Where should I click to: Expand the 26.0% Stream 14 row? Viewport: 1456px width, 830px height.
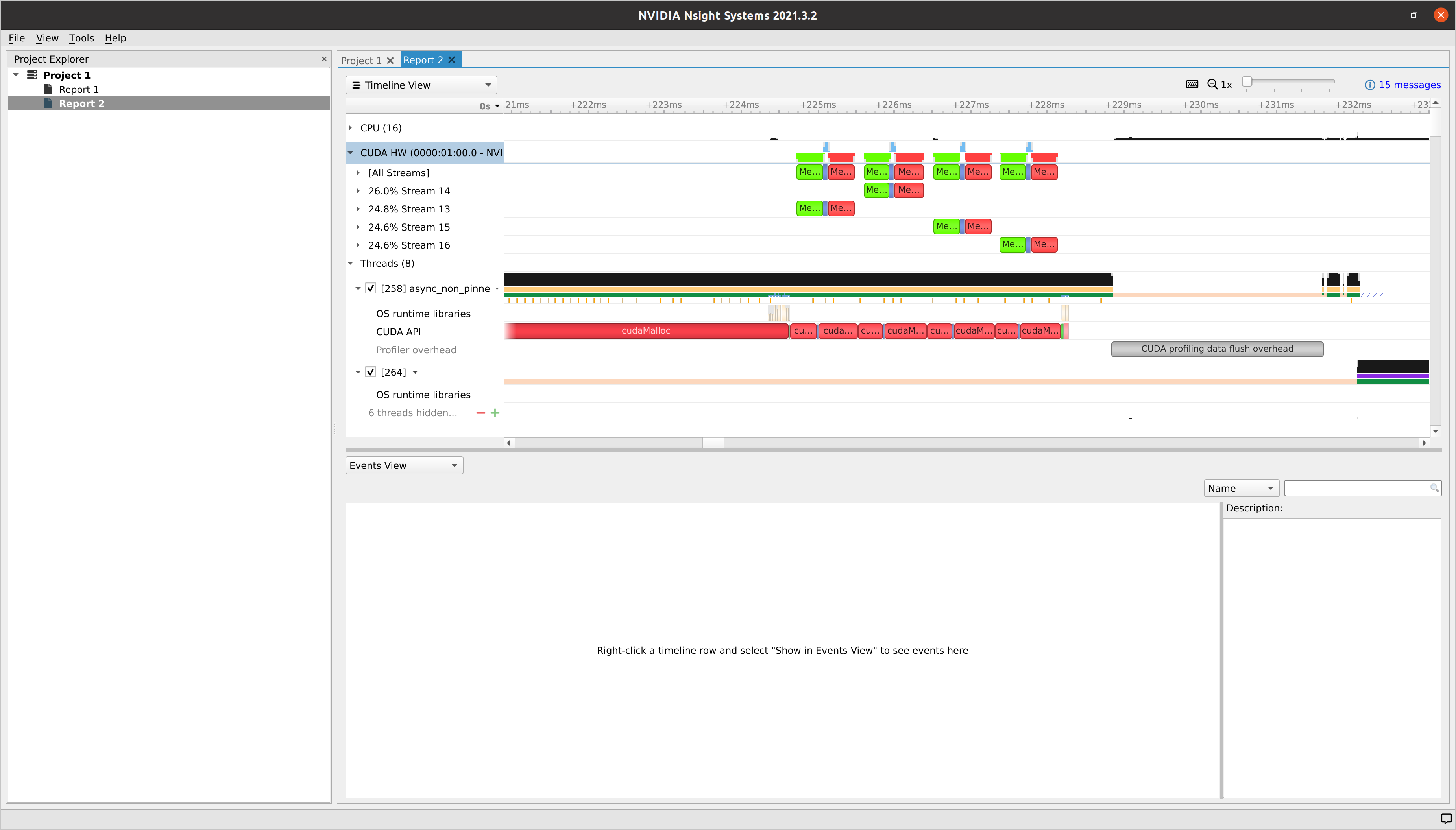[358, 191]
